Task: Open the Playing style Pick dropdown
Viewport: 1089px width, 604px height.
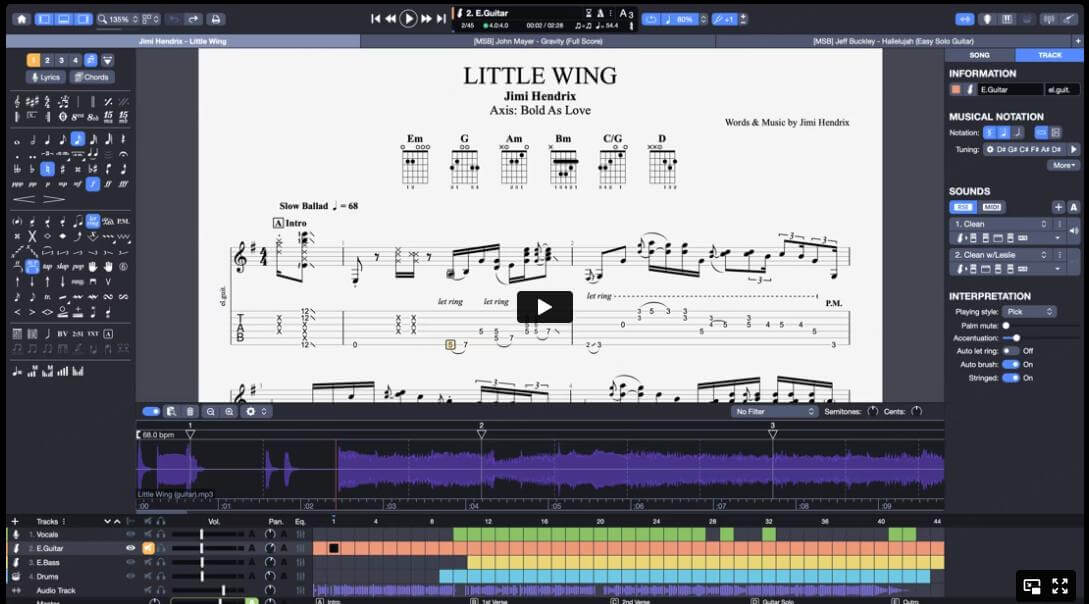Action: 1029,312
